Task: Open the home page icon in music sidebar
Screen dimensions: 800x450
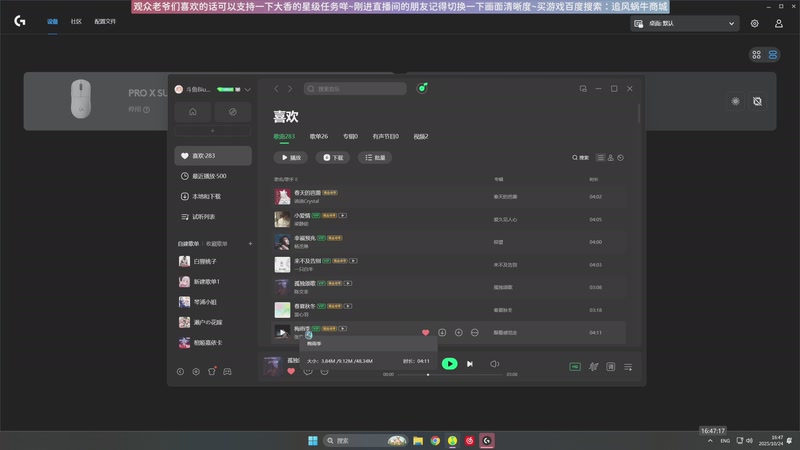Action: [192, 112]
